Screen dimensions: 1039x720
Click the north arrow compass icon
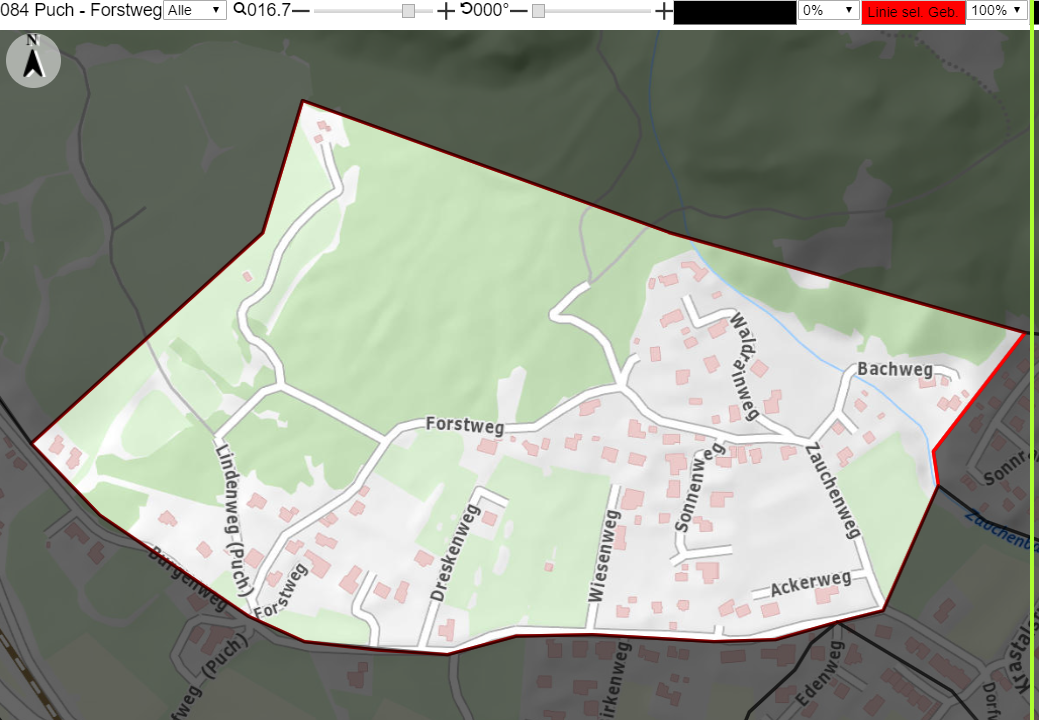click(x=33, y=60)
